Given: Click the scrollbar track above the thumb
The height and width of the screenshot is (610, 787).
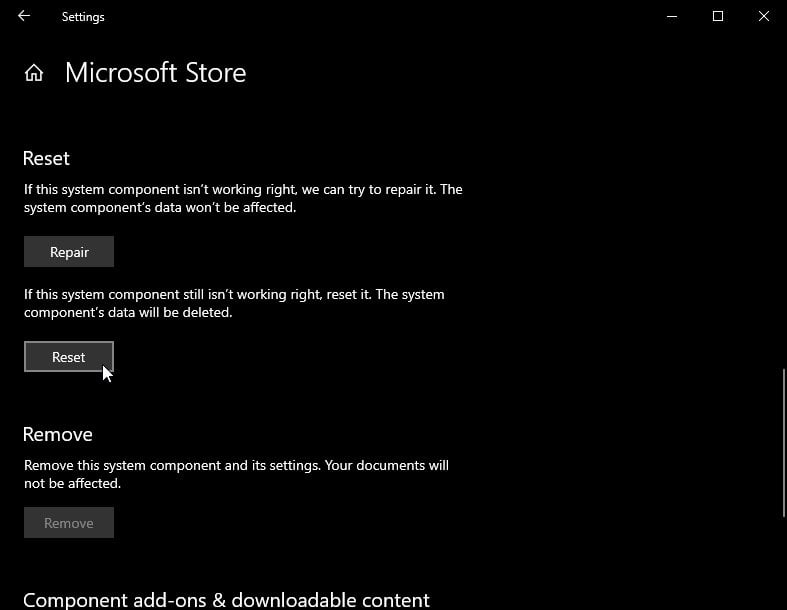Looking at the screenshot, I should pos(783,201).
